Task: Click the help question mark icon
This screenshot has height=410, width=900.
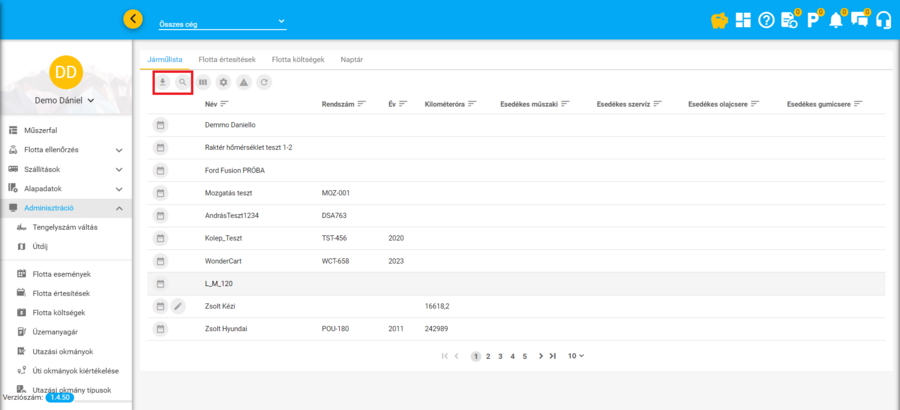Action: click(766, 20)
